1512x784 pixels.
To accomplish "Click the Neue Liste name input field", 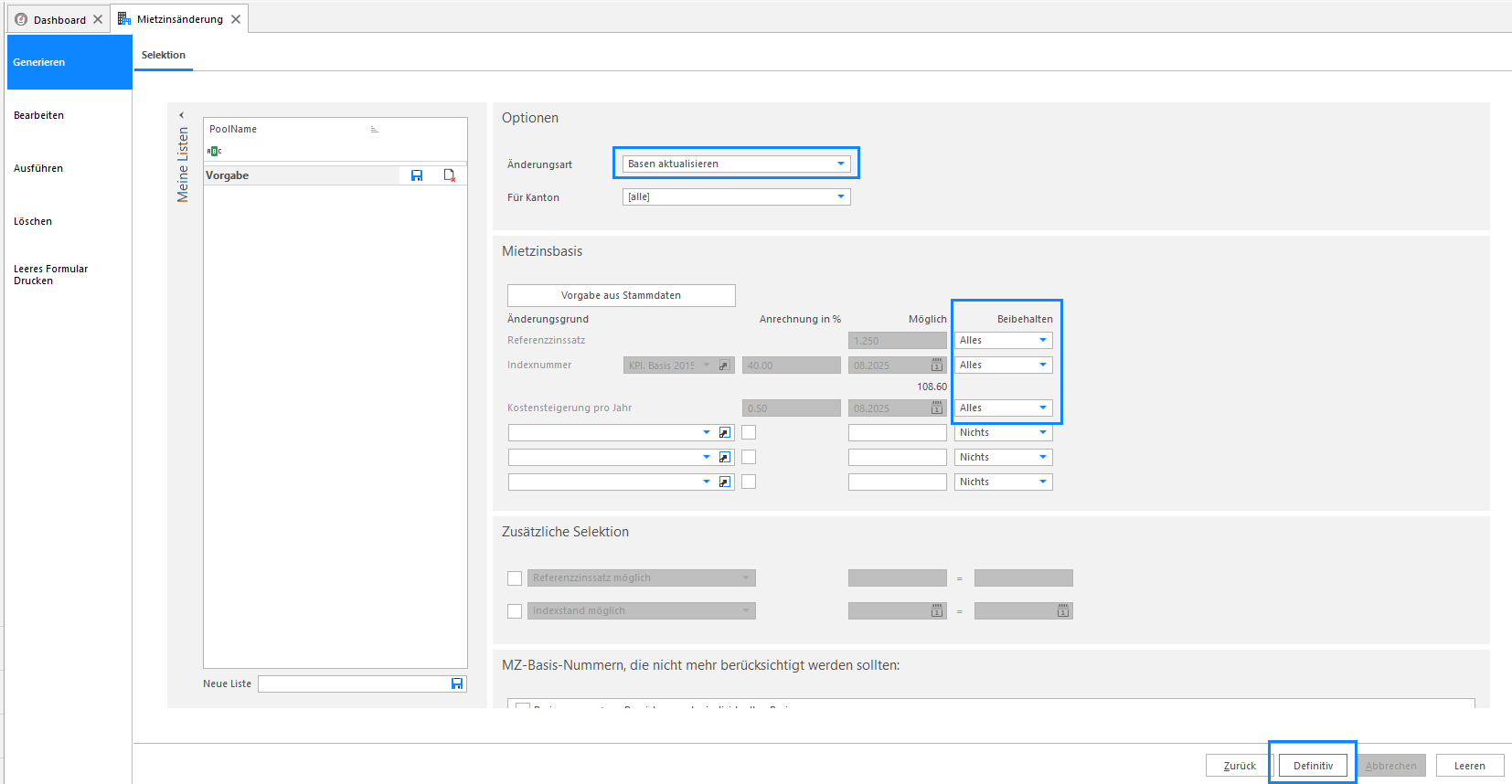I will point(354,683).
